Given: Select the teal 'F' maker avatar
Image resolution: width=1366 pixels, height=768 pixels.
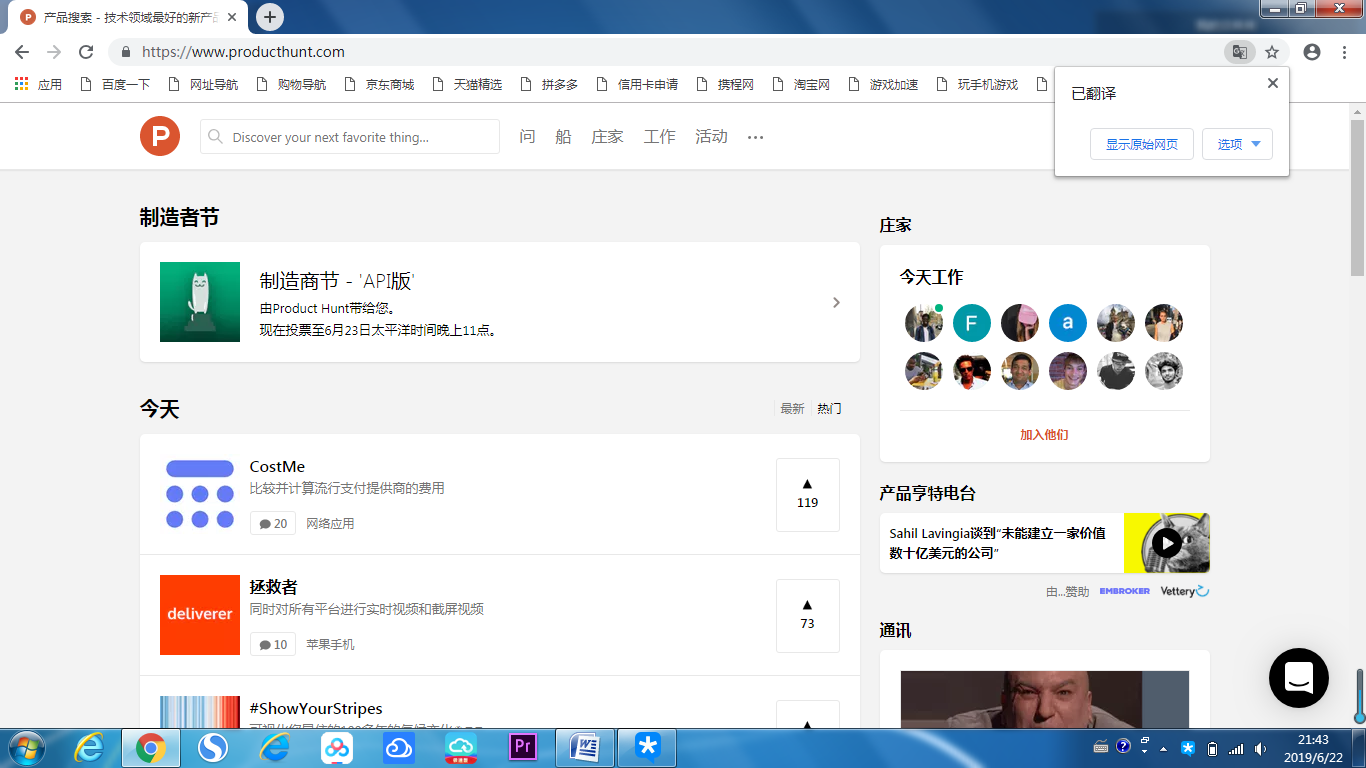Looking at the screenshot, I should tap(972, 323).
